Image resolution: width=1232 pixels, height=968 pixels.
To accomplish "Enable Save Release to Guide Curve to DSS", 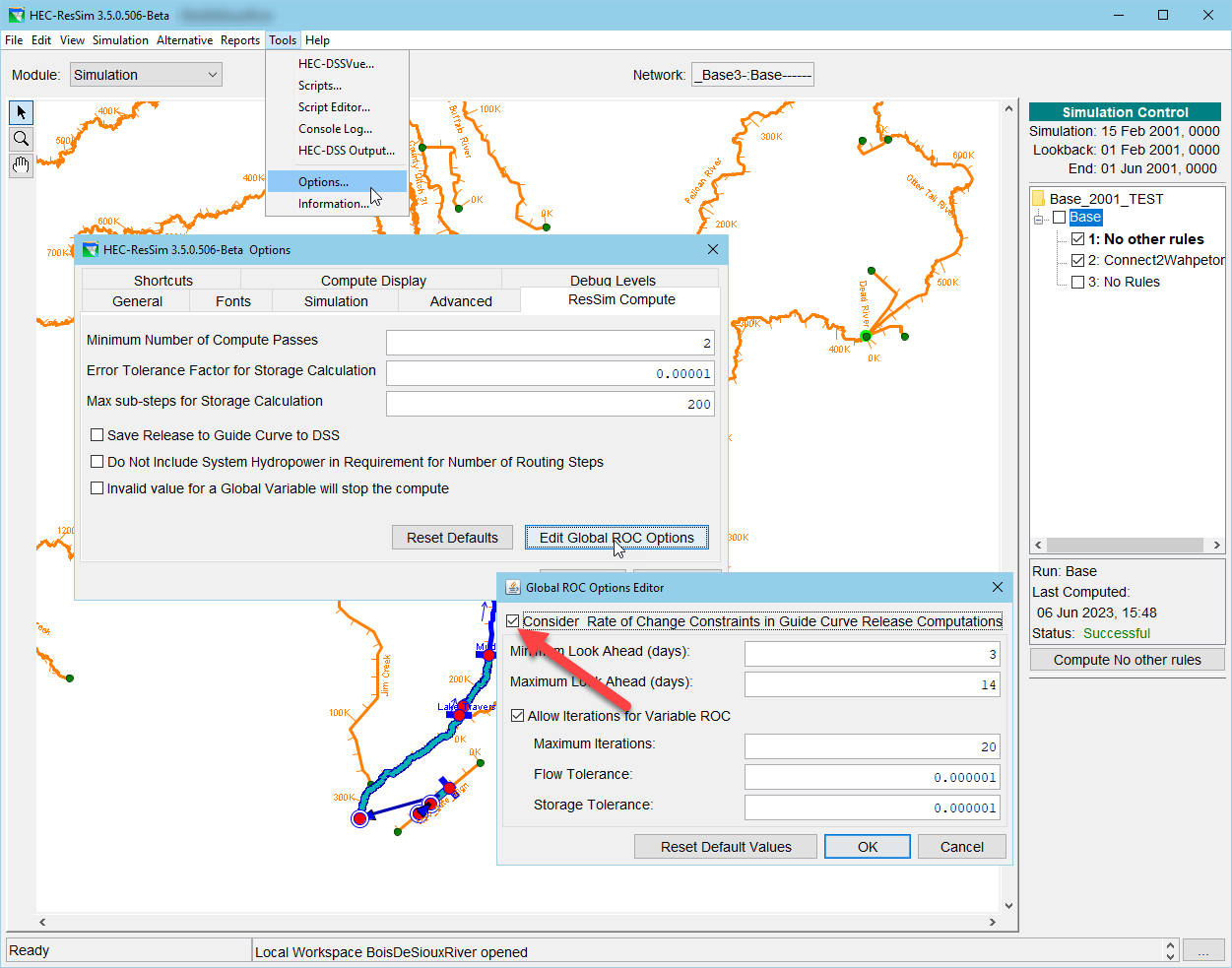I will pos(97,434).
